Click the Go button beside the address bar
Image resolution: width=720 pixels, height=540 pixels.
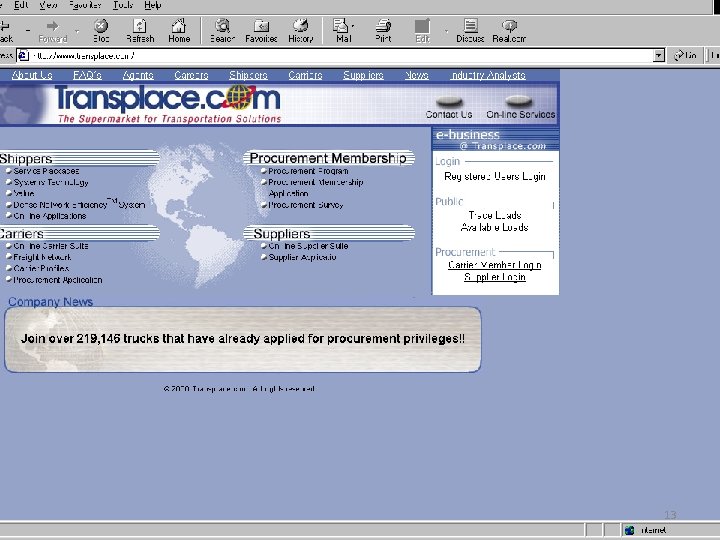[x=686, y=56]
